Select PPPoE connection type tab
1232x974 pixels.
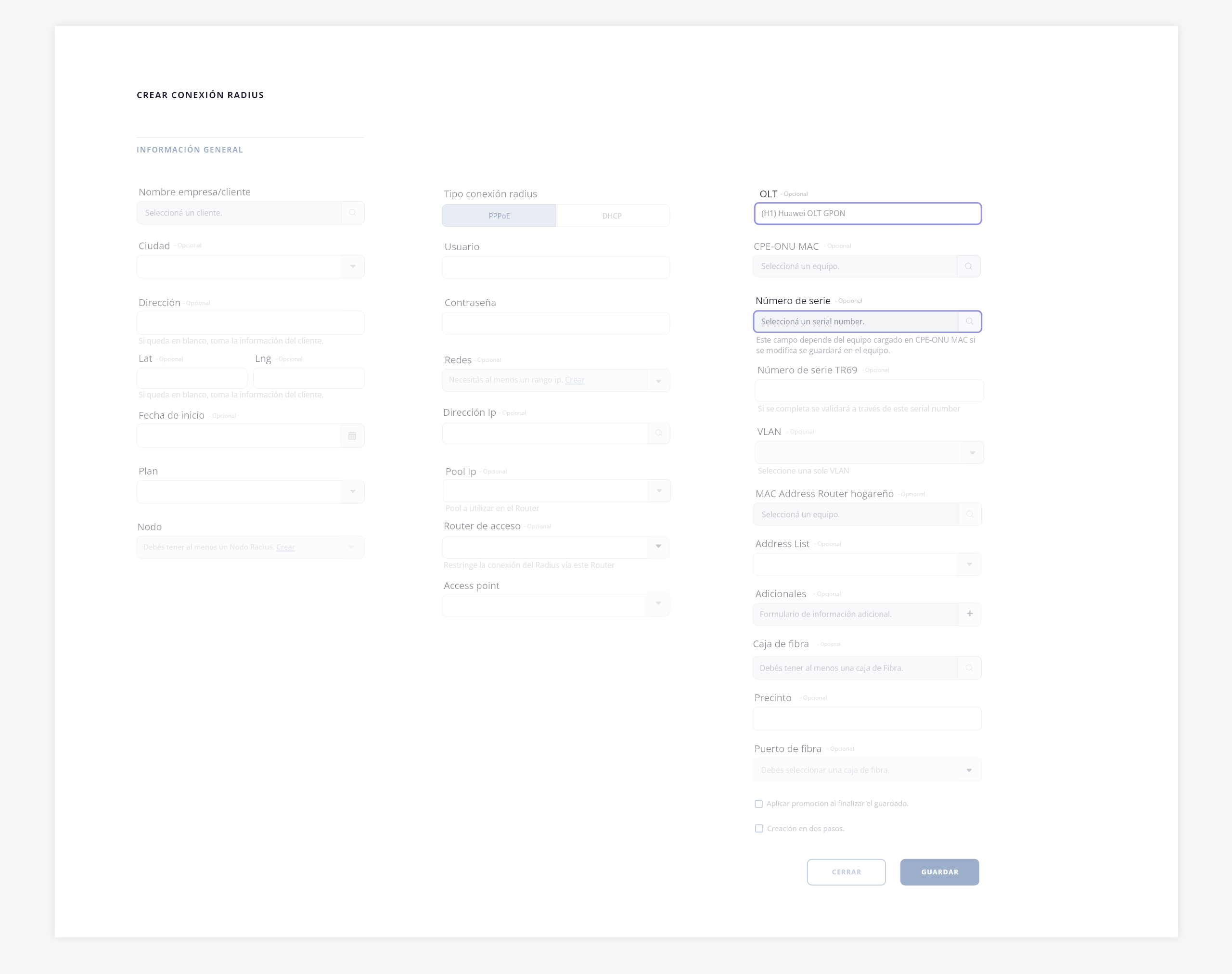(x=499, y=216)
